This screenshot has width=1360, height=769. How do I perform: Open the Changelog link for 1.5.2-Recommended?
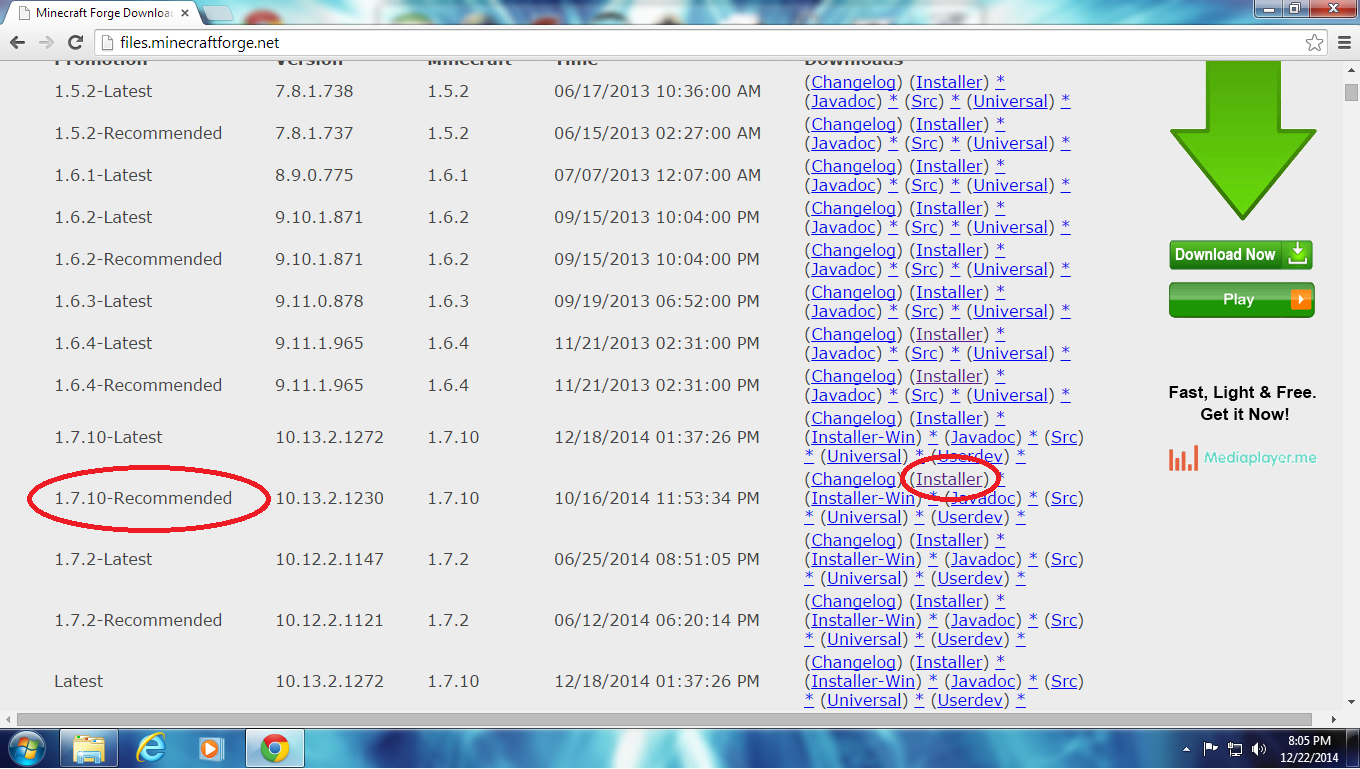tap(853, 124)
